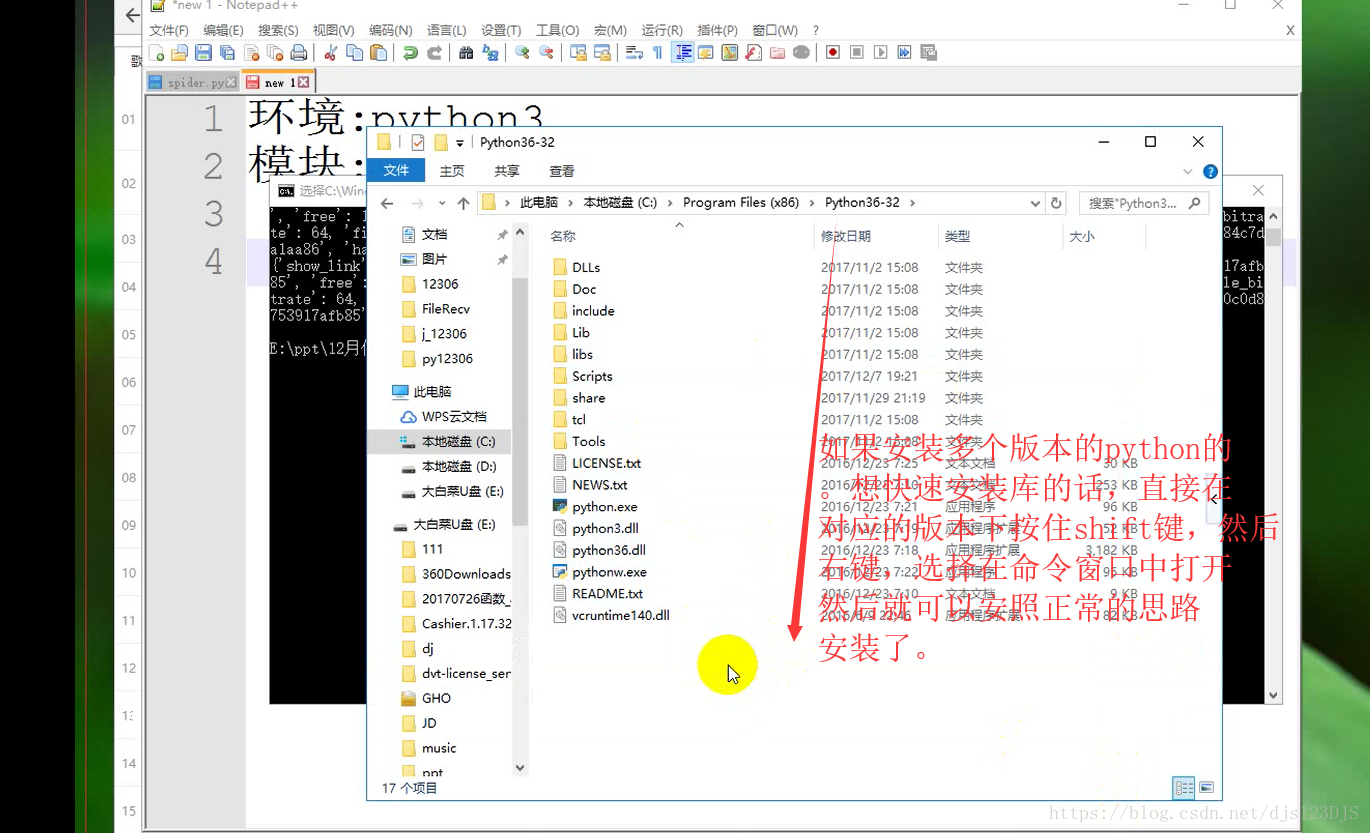
Task: Click the Zoom In icon in Notepad++
Action: [522, 53]
